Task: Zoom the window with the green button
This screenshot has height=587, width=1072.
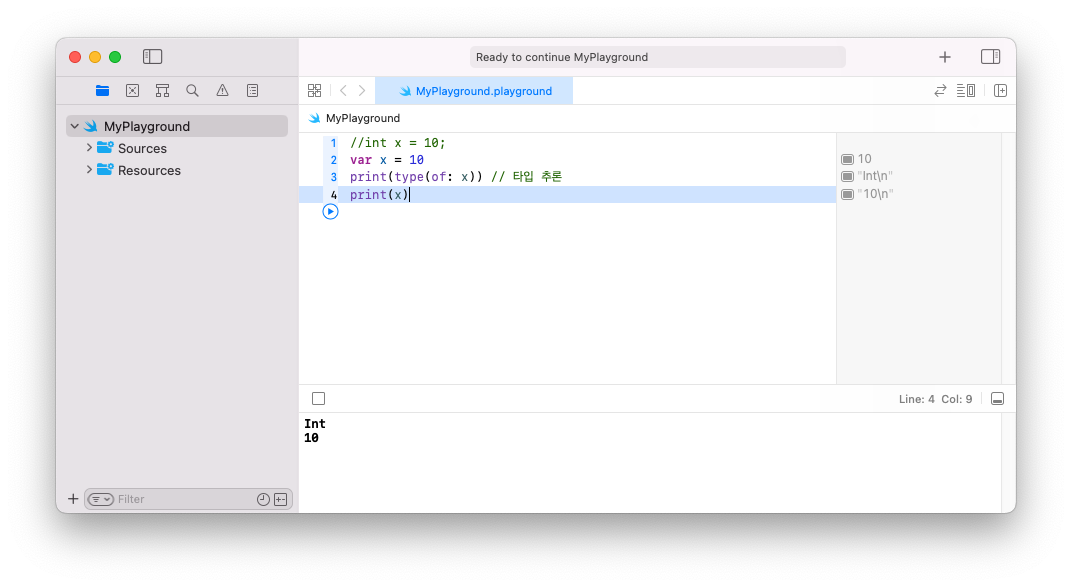Action: pos(115,57)
